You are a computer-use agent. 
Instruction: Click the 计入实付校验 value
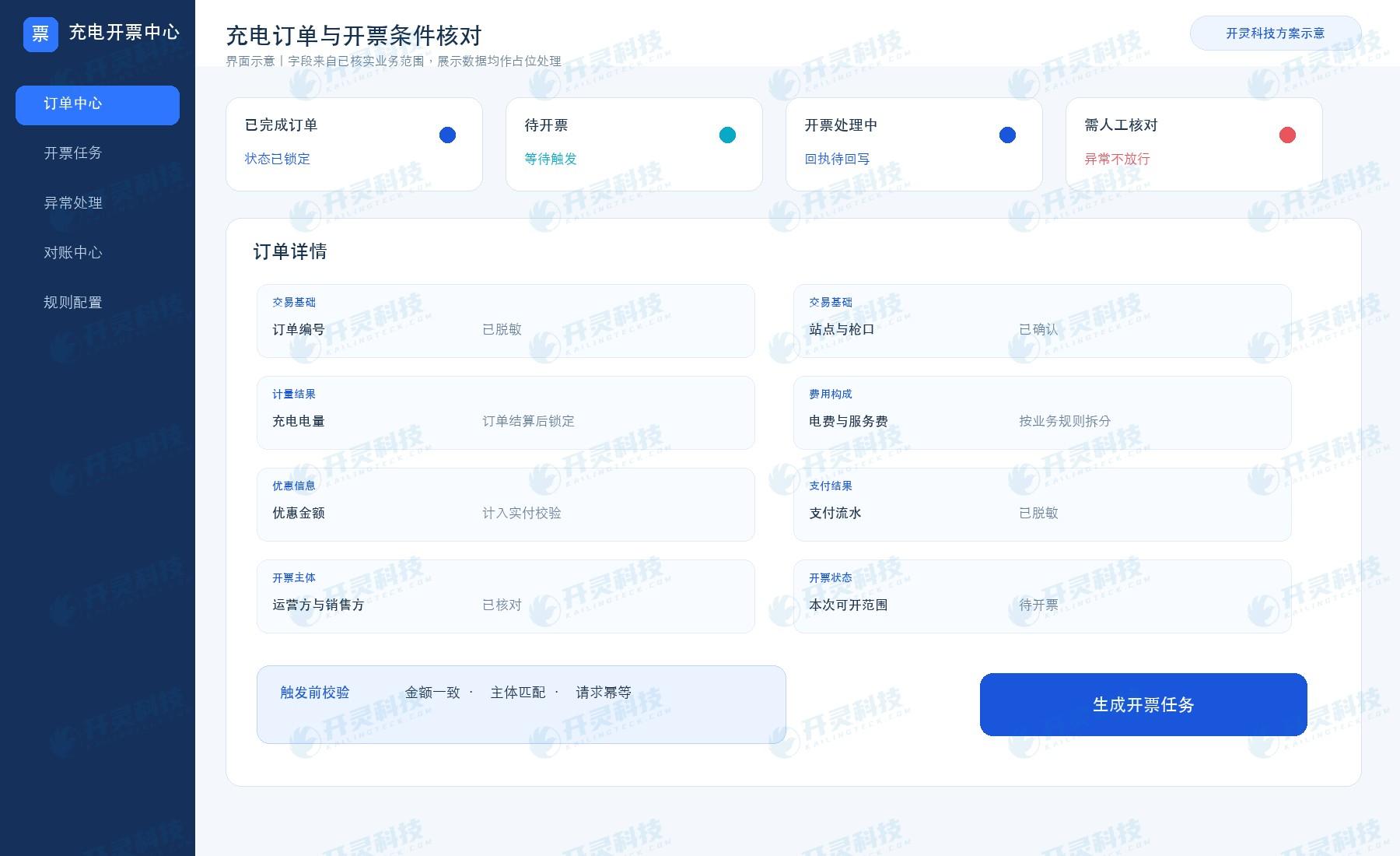[521, 513]
